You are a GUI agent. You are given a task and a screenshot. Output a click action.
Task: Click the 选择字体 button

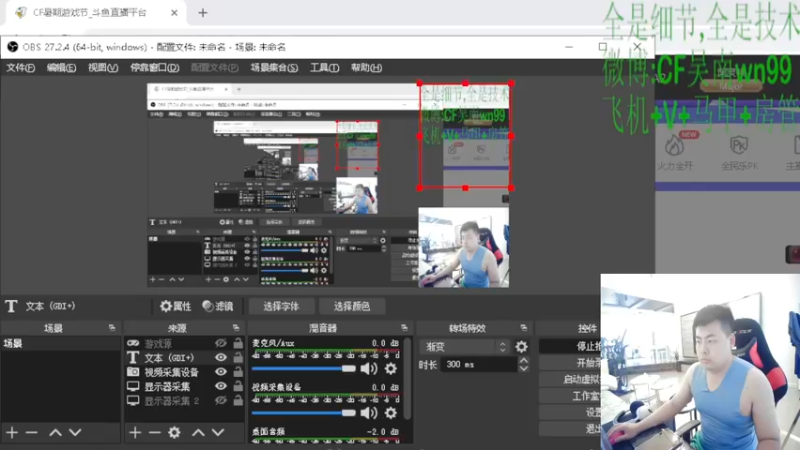(x=281, y=306)
